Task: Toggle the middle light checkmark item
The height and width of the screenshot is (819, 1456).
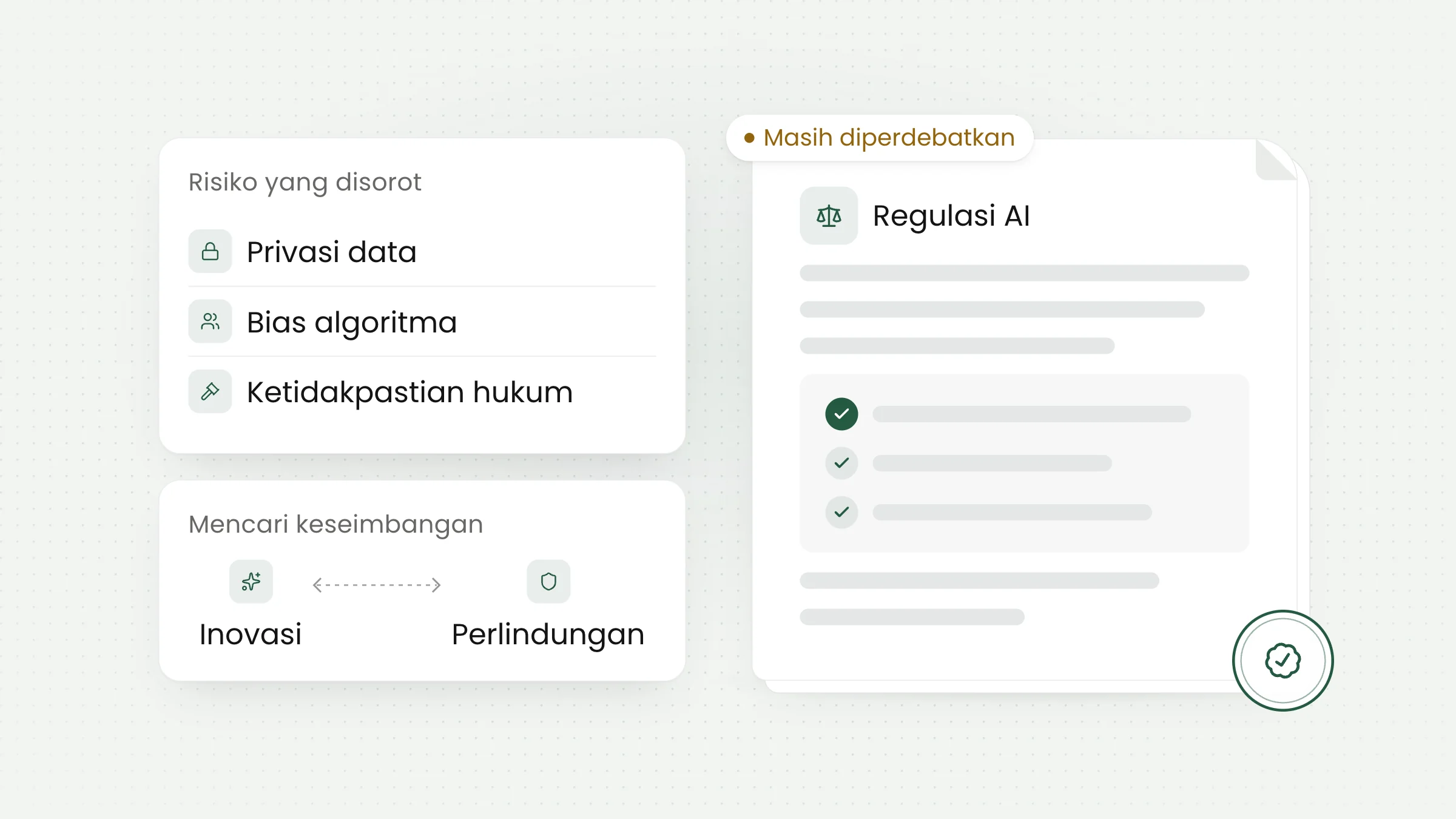Action: tap(841, 463)
